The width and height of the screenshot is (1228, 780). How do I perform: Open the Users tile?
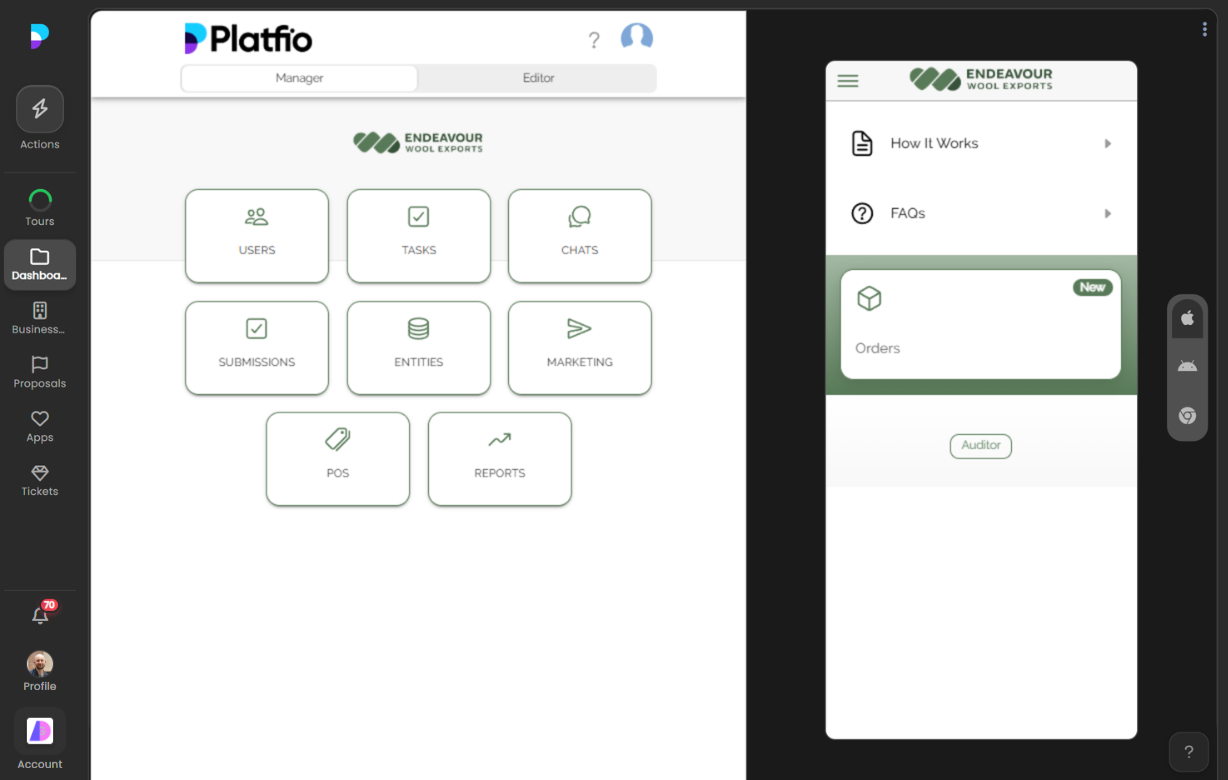click(x=257, y=236)
